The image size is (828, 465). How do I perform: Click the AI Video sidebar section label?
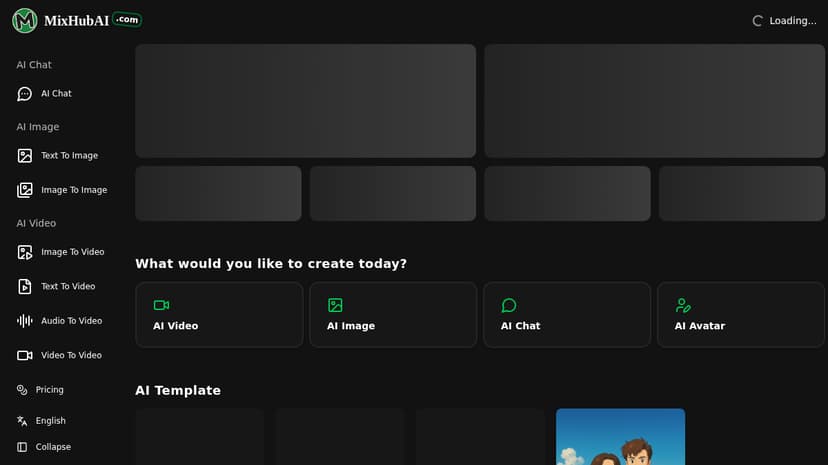pos(36,223)
